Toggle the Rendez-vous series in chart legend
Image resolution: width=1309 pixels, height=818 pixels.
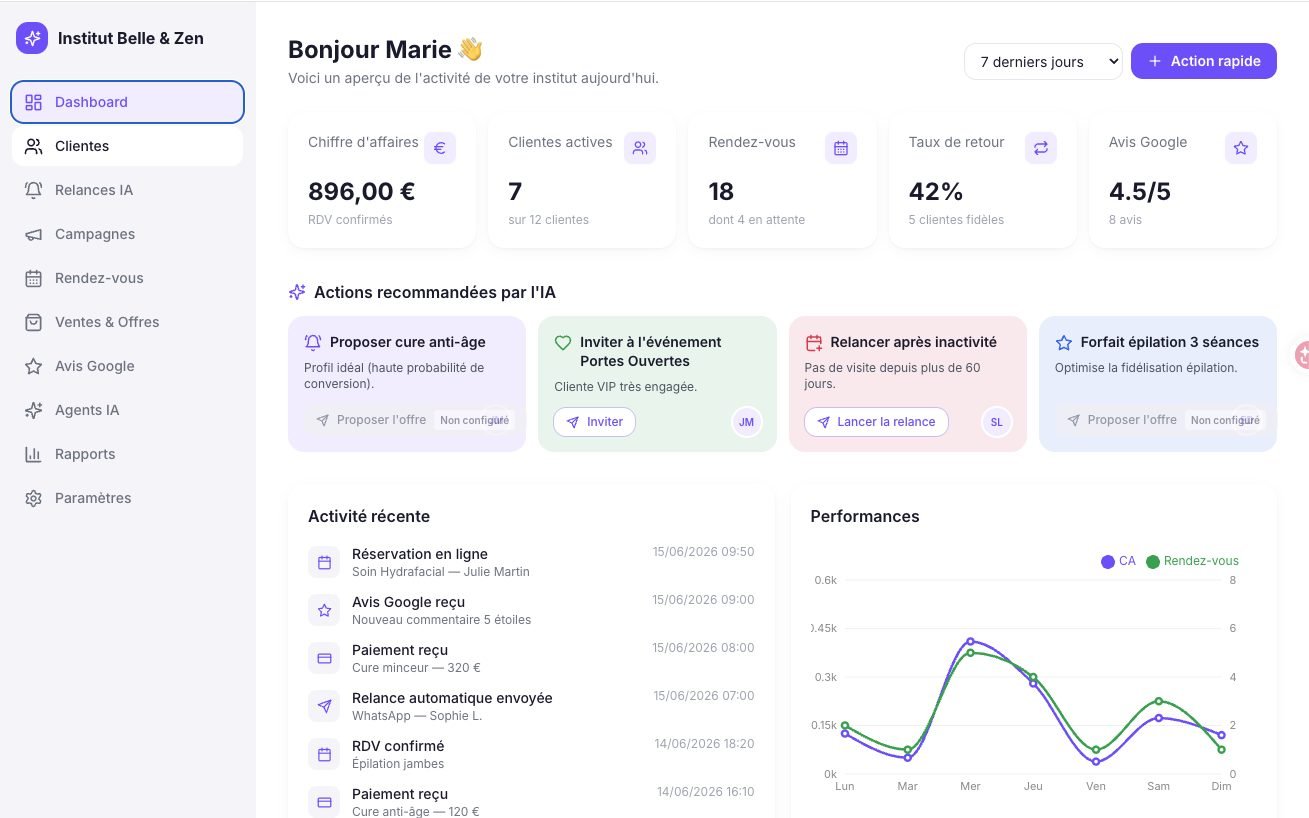pyautogui.click(x=1192, y=561)
